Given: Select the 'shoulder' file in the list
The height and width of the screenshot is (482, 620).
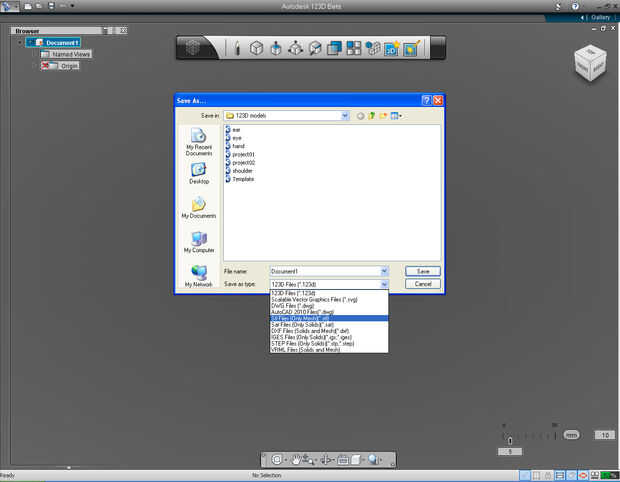Looking at the screenshot, I should pyautogui.click(x=239, y=171).
